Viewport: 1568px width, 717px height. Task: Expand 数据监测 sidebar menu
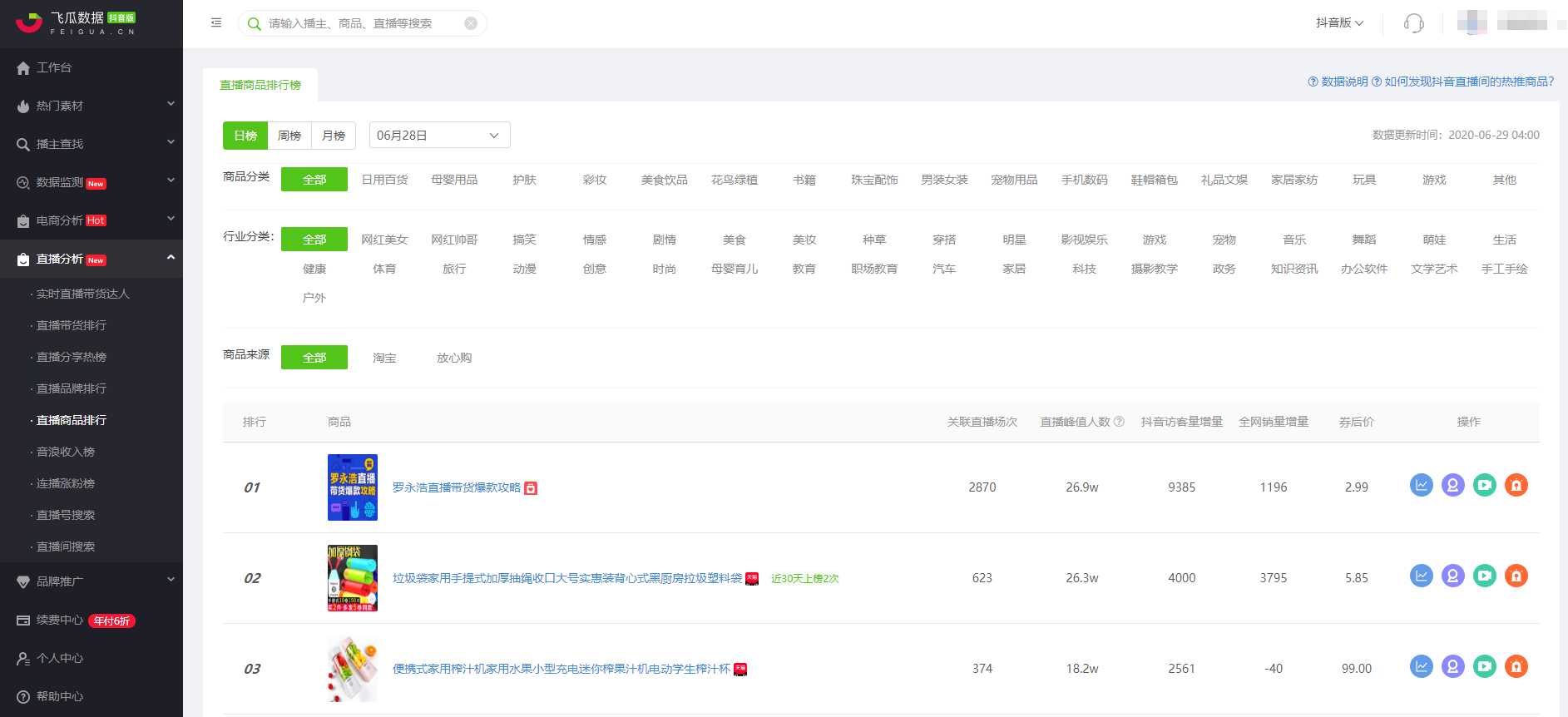tap(92, 182)
